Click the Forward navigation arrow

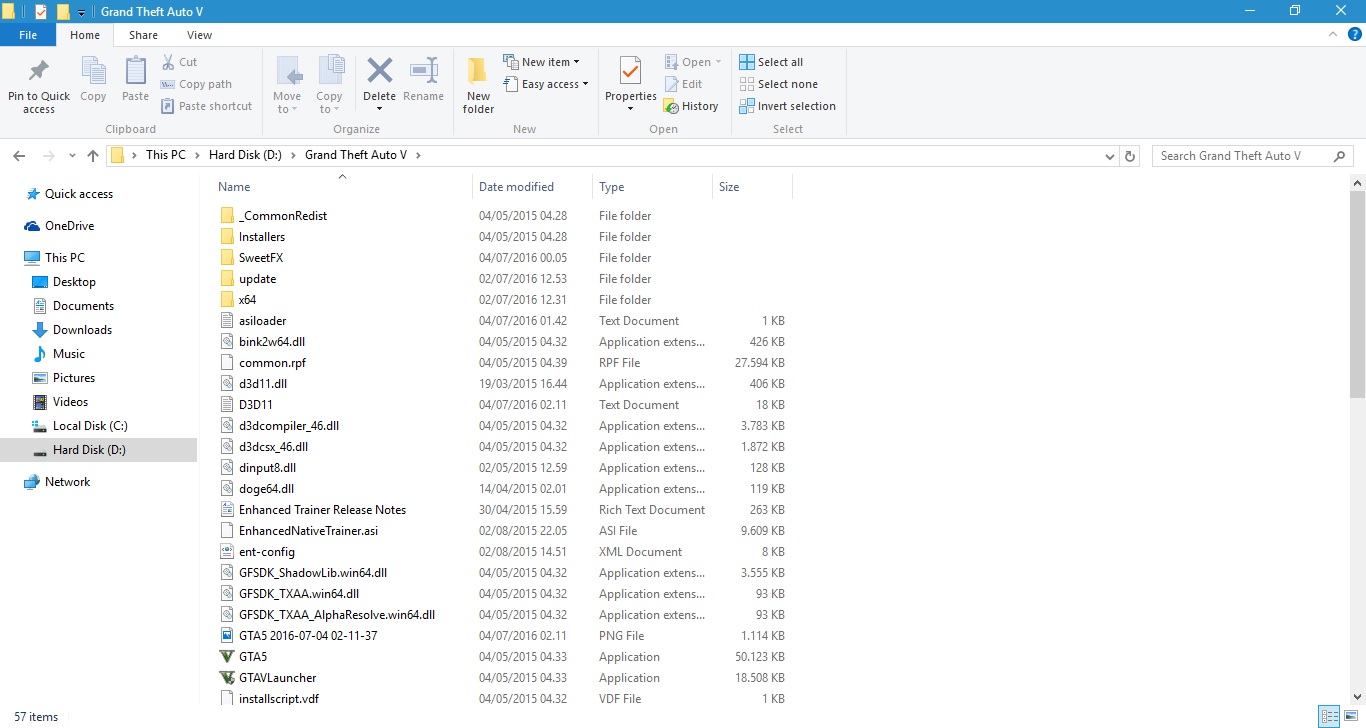click(48, 156)
